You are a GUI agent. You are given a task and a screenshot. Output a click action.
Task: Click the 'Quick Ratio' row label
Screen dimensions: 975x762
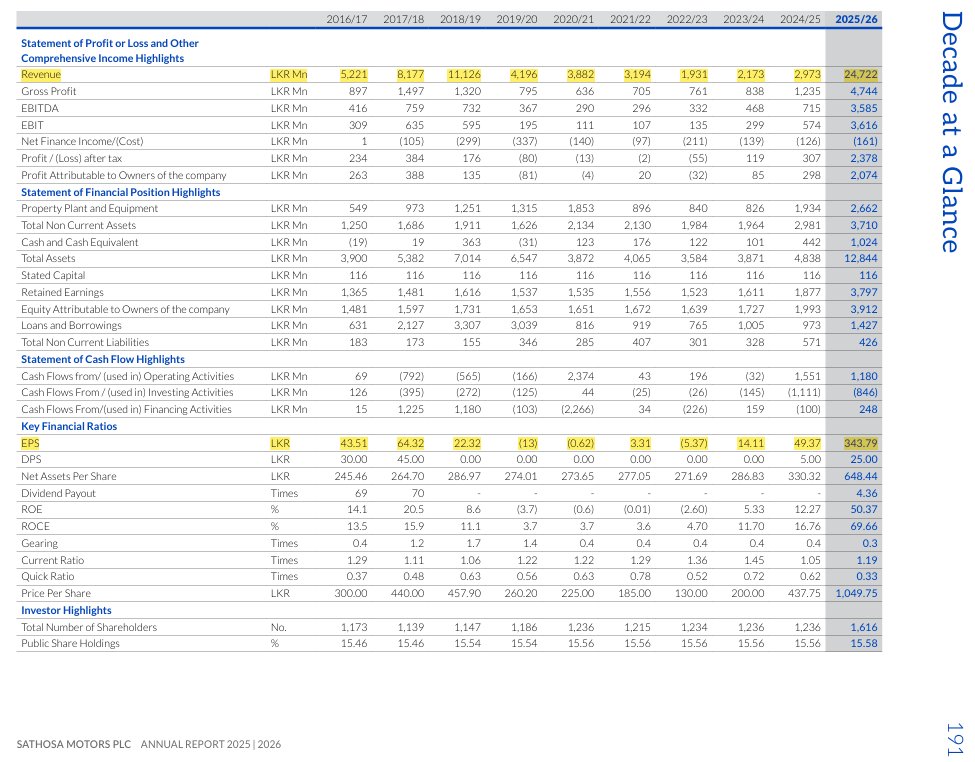pyautogui.click(x=47, y=577)
